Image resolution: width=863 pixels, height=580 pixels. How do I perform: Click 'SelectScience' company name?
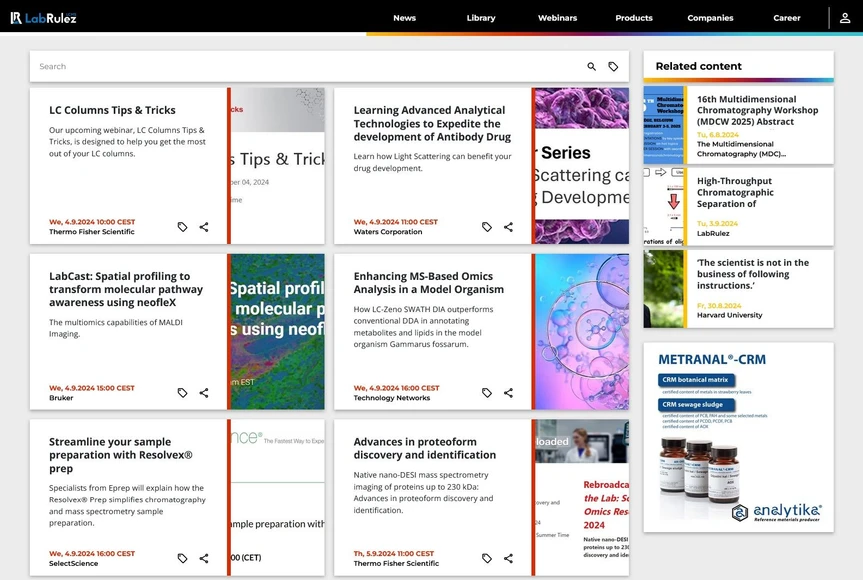coord(73,563)
